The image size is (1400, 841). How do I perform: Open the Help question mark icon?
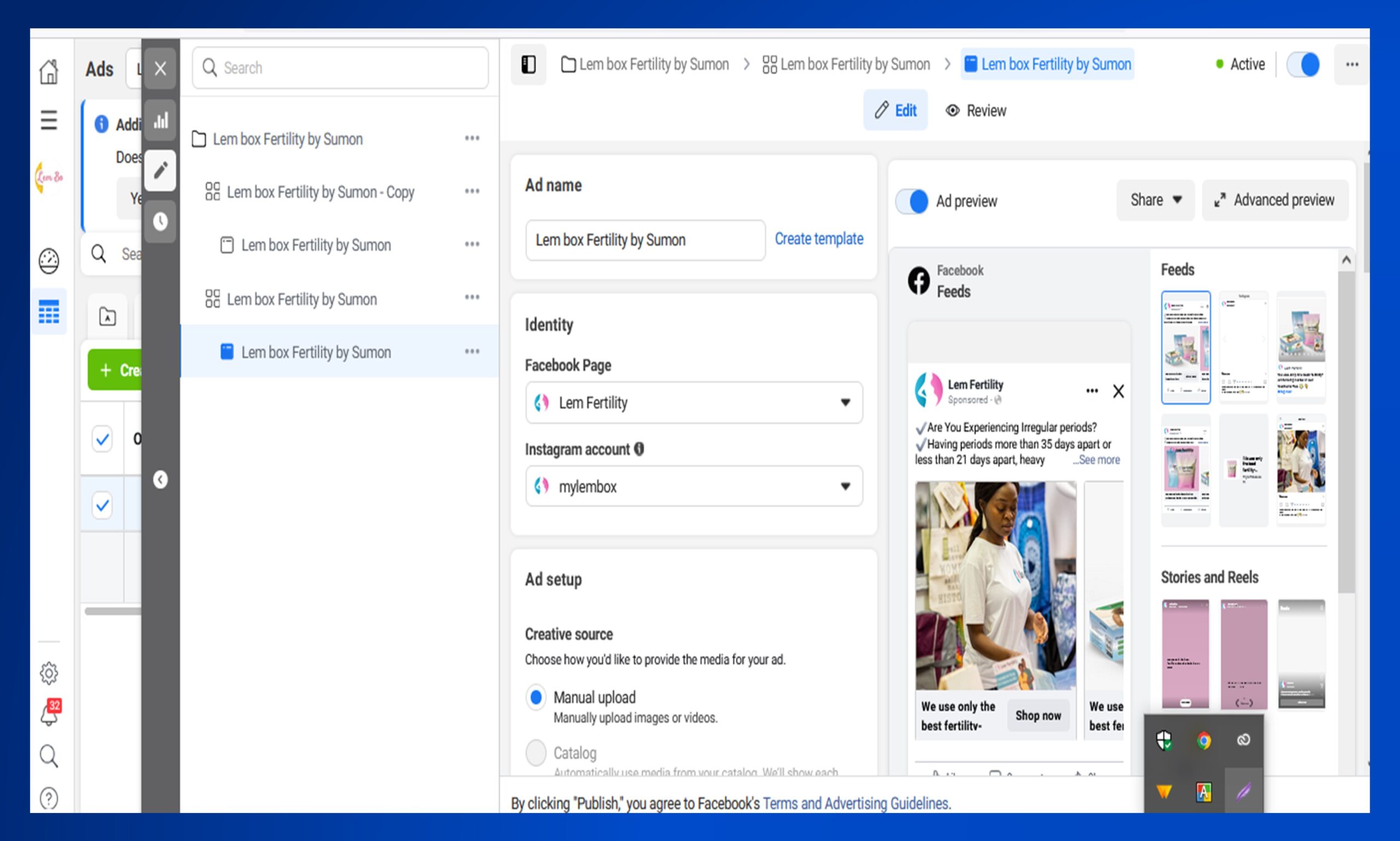tap(49, 798)
